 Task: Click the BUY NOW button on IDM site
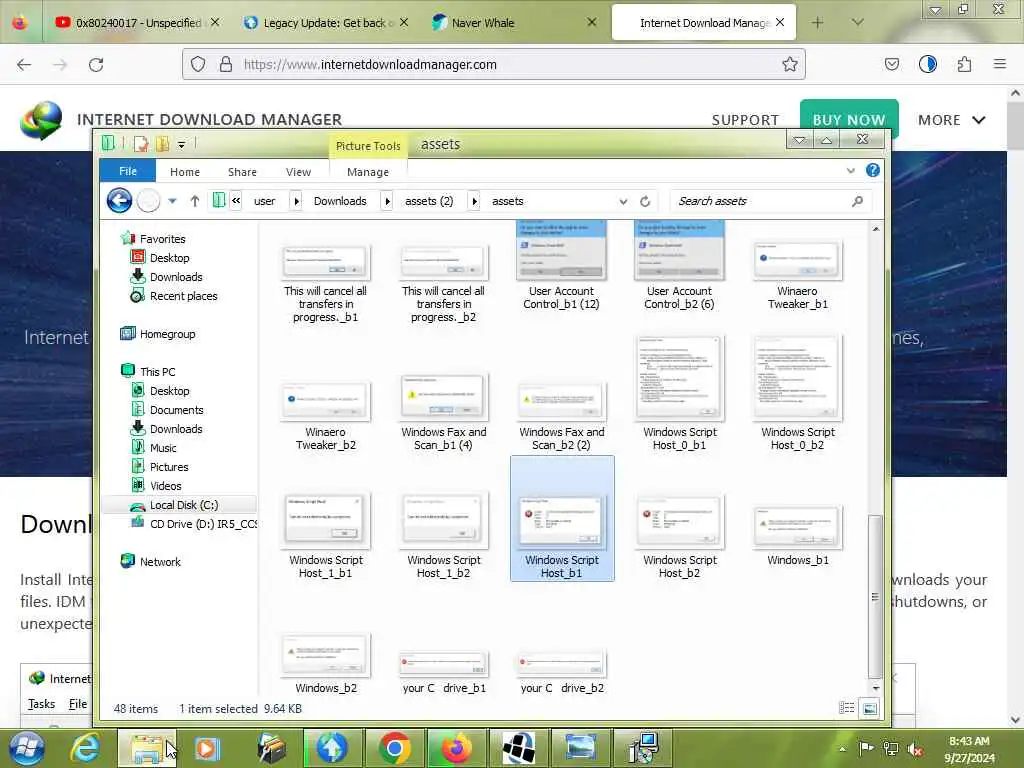pyautogui.click(x=848, y=120)
